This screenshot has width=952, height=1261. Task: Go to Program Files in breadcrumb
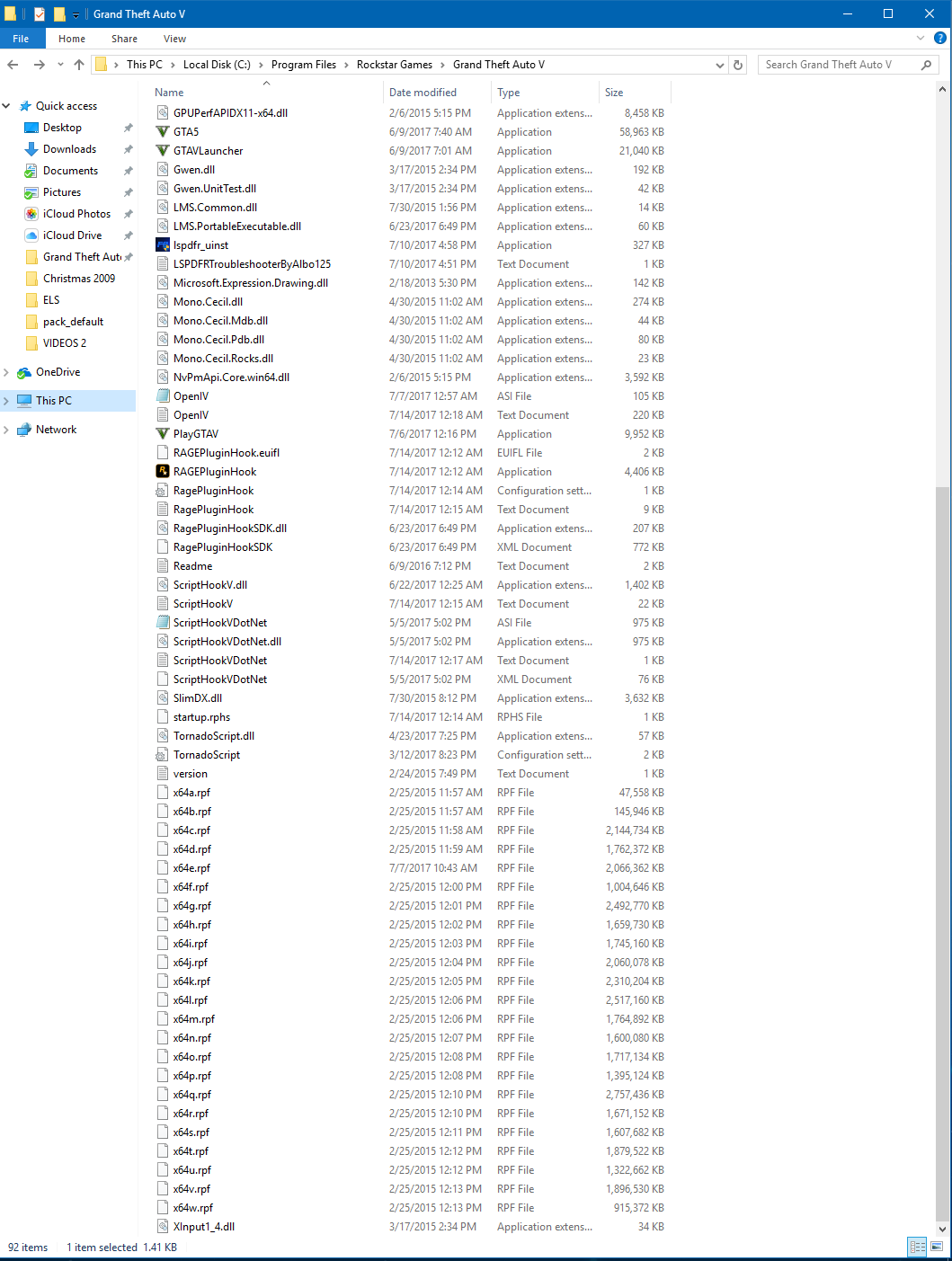coord(303,65)
